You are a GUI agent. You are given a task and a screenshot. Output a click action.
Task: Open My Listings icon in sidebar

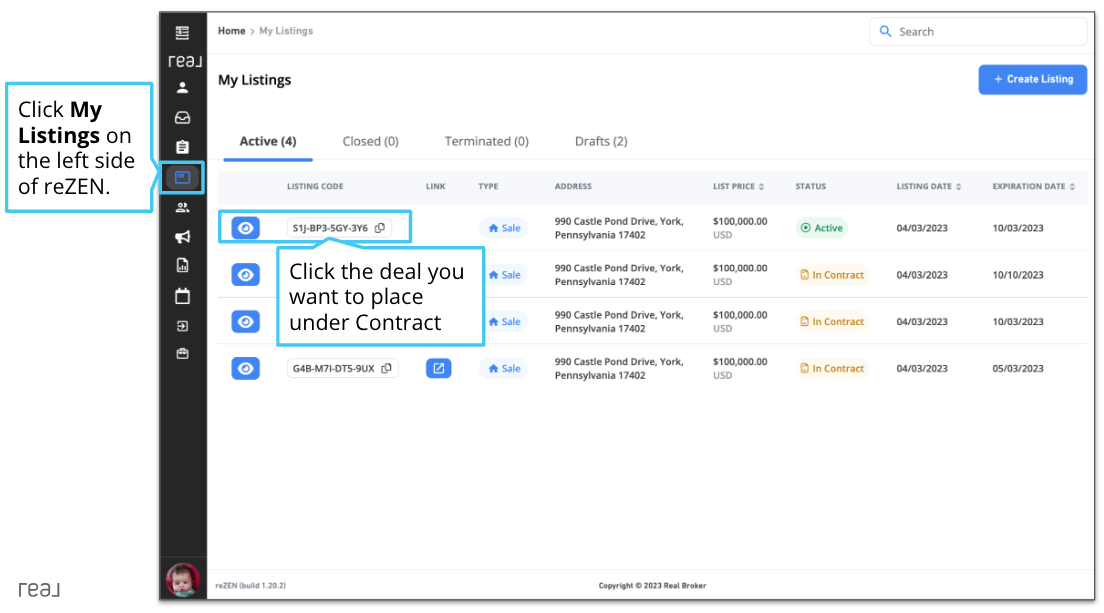pos(182,177)
